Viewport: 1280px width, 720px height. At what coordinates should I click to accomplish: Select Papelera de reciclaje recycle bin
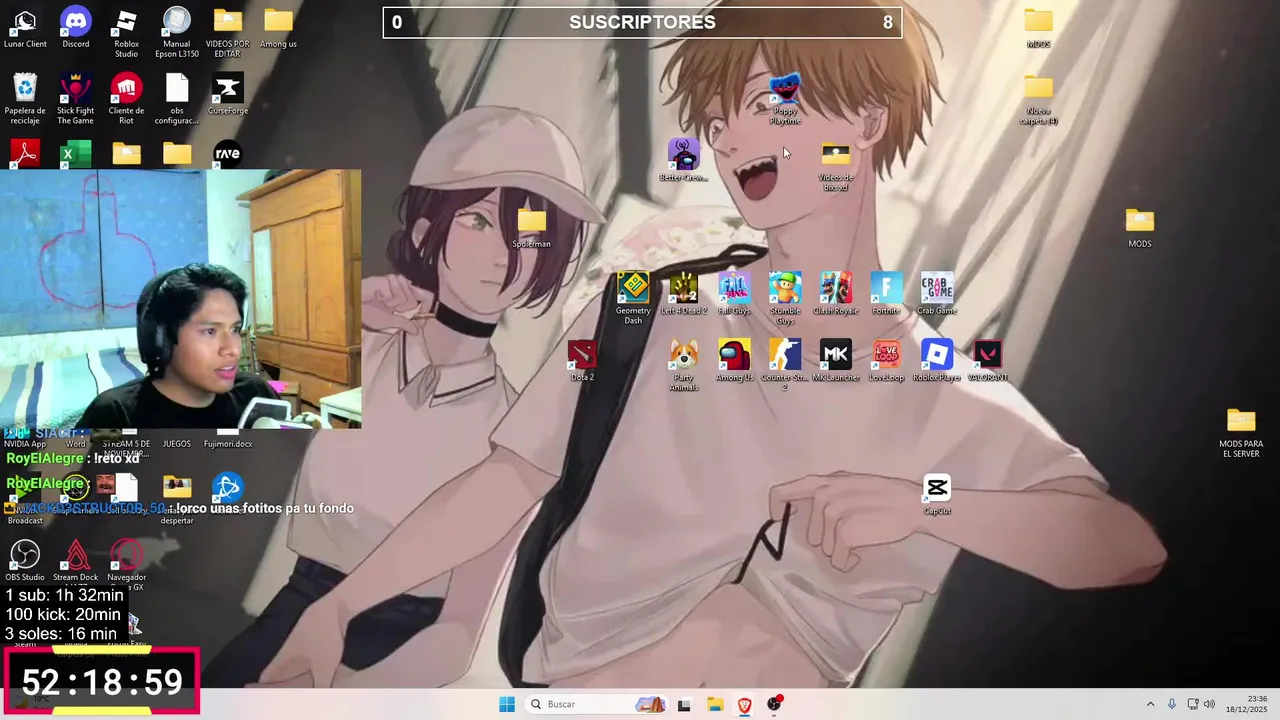(25, 99)
